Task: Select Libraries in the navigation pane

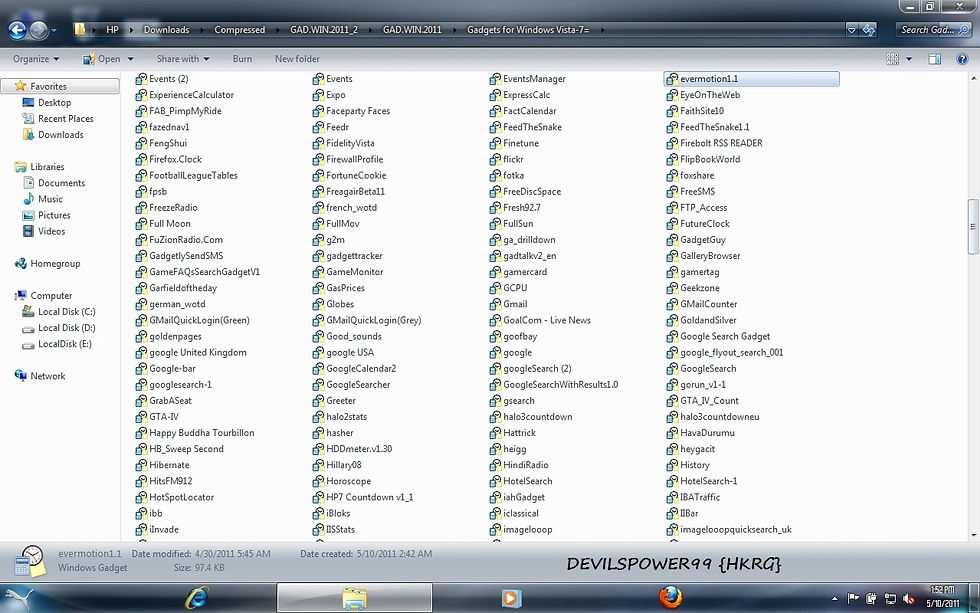Action: tap(39, 167)
